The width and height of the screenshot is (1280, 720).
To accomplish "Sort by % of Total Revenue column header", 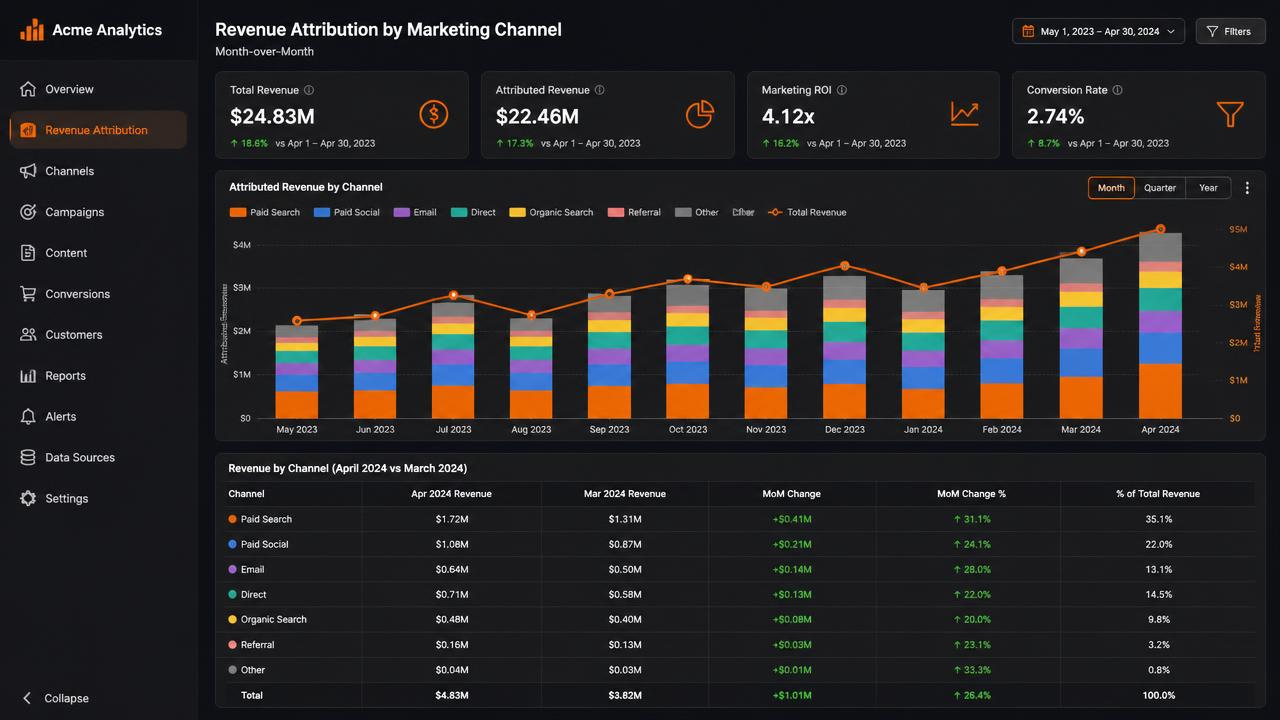I will 1158,494.
